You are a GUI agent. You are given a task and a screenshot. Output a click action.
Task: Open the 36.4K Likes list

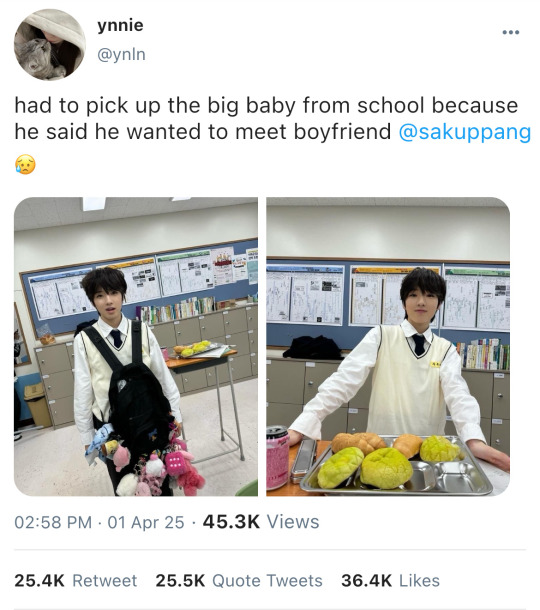click(x=390, y=580)
